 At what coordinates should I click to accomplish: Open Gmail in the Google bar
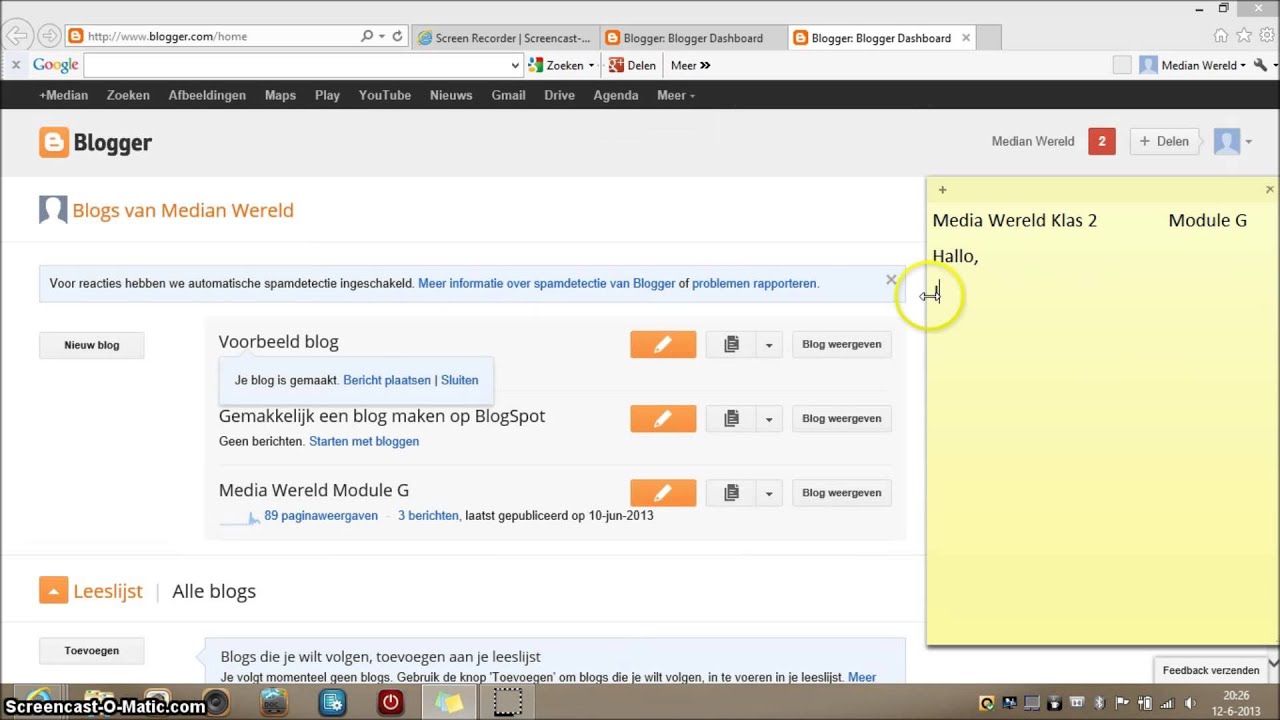coord(508,95)
